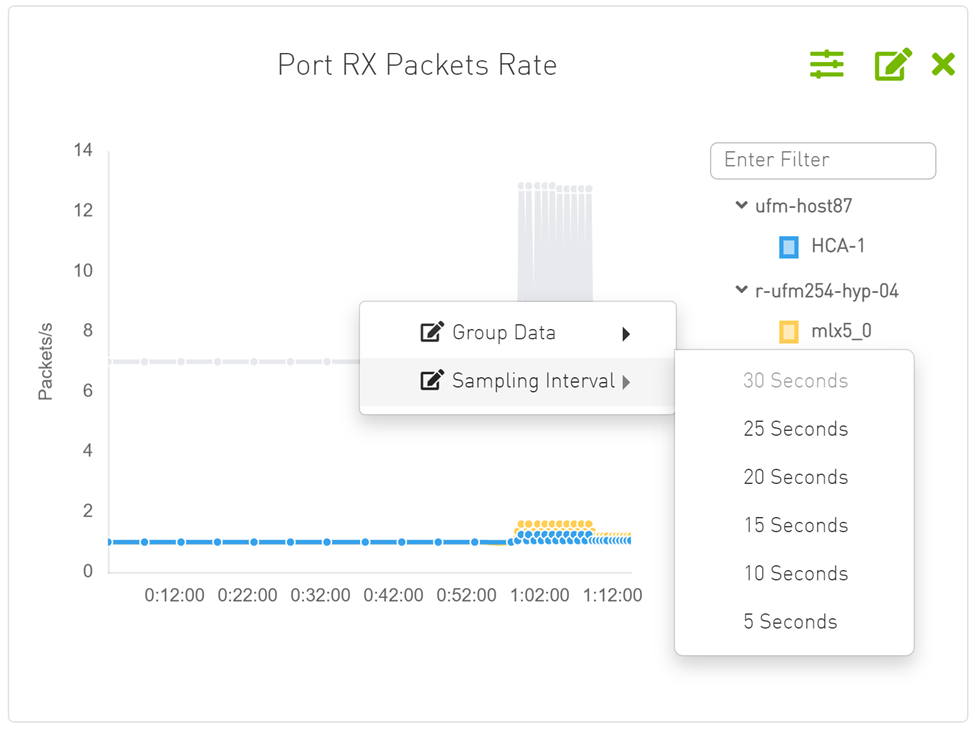The image size is (975, 731).
Task: Toggle the mlx5_0 yellow series checkbox
Action: click(x=789, y=331)
